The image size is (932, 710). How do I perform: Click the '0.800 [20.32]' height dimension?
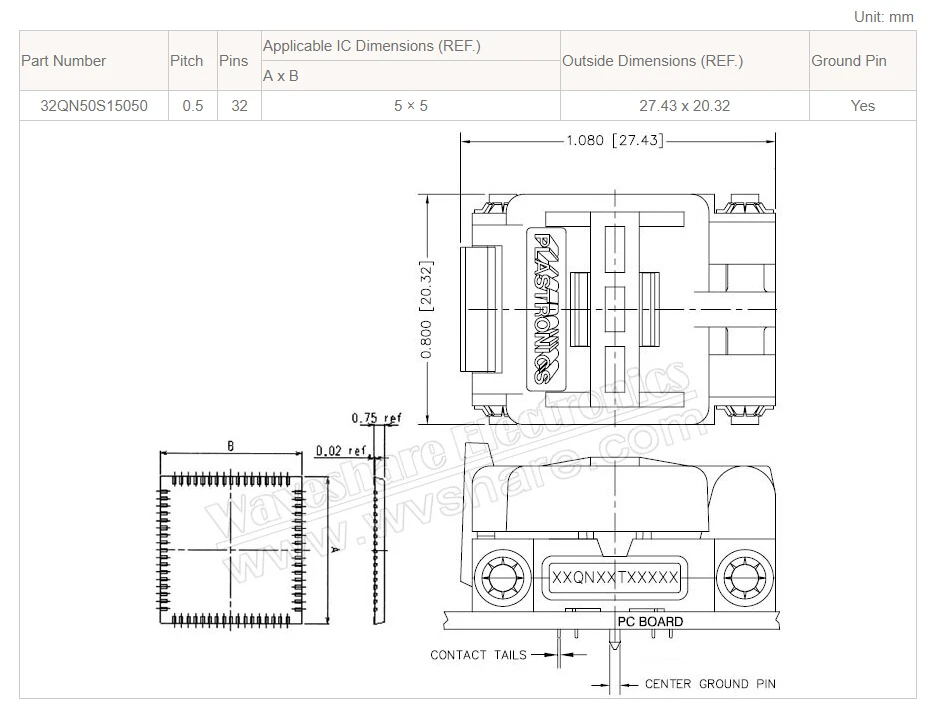pyautogui.click(x=426, y=310)
